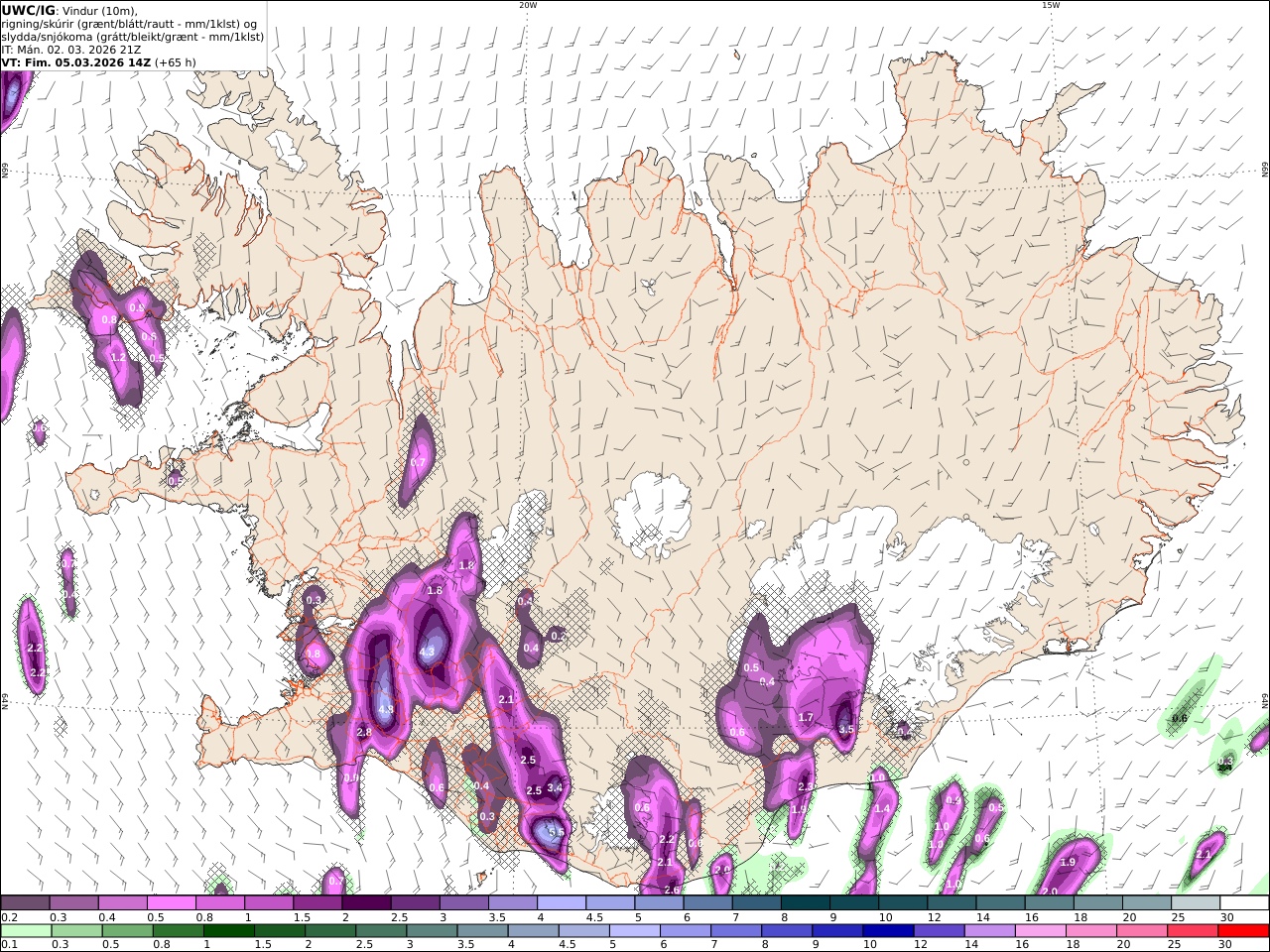1270x952 pixels.
Task: Click the "5.5" precipitation value on the map
Action: click(x=557, y=832)
